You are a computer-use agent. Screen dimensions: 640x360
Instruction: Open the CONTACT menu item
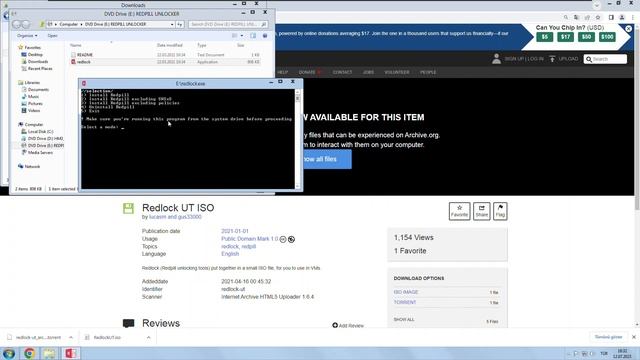click(x=342, y=72)
